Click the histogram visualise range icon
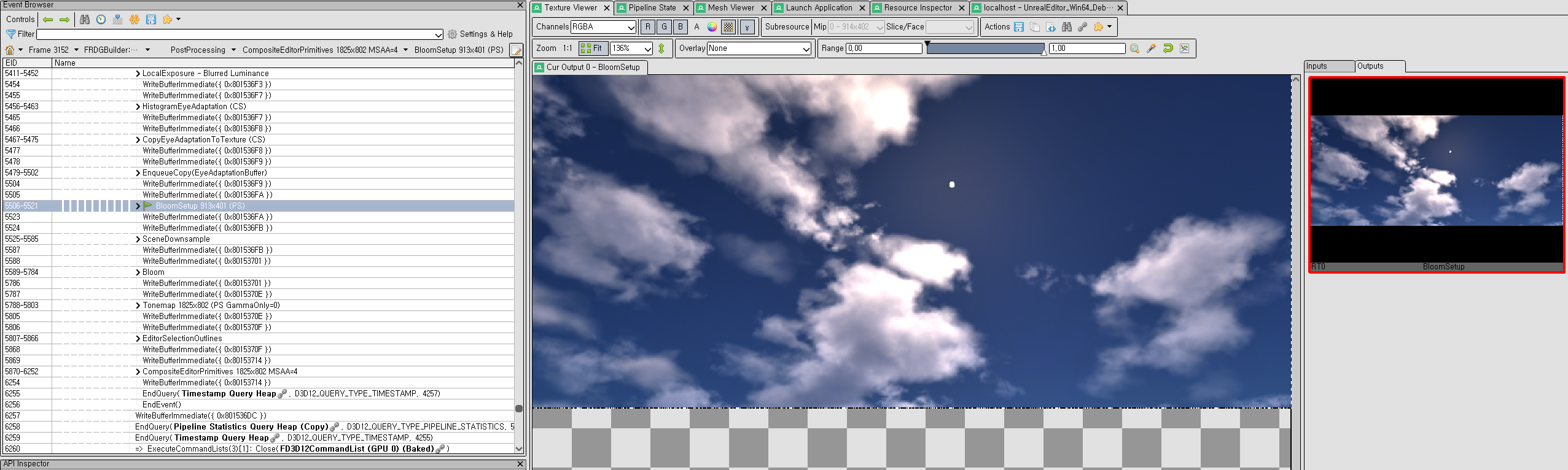This screenshot has height=470, width=1568. (1184, 48)
